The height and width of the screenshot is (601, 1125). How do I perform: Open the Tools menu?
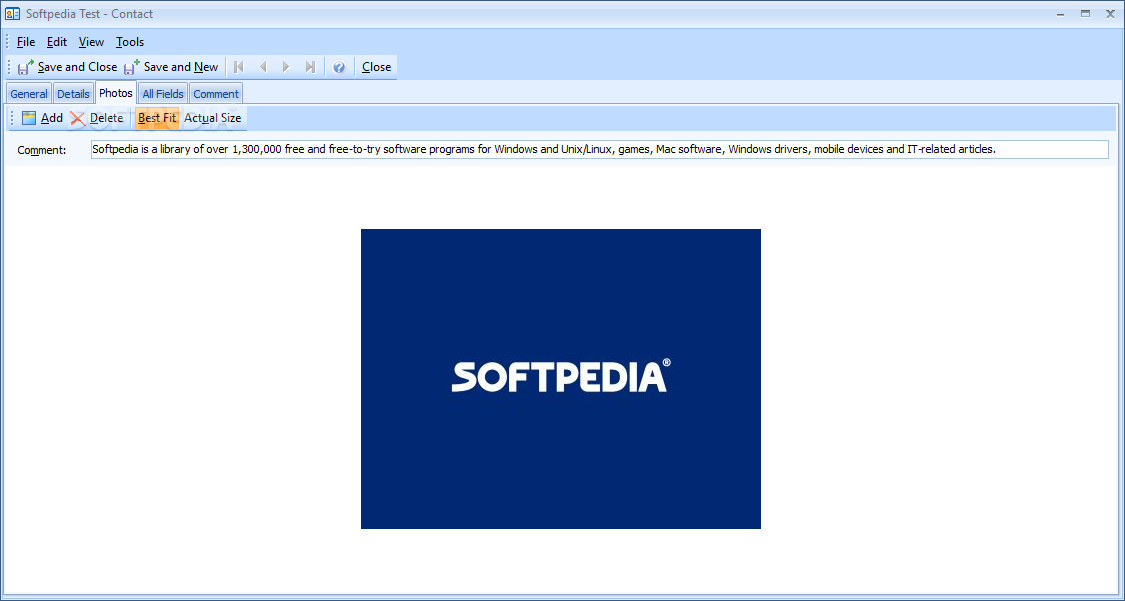click(x=130, y=42)
